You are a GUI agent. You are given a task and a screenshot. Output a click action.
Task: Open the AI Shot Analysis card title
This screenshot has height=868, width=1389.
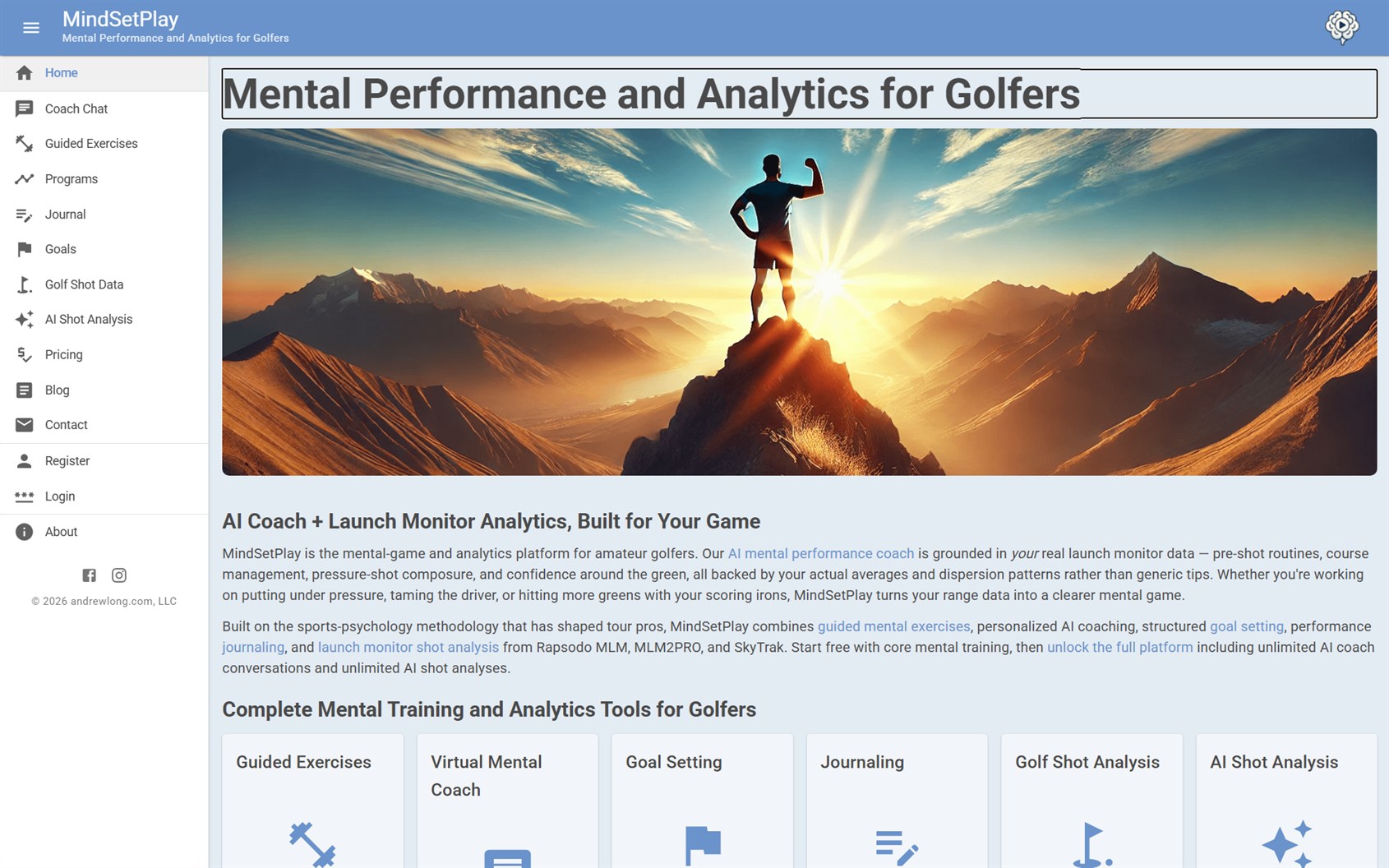click(1273, 762)
